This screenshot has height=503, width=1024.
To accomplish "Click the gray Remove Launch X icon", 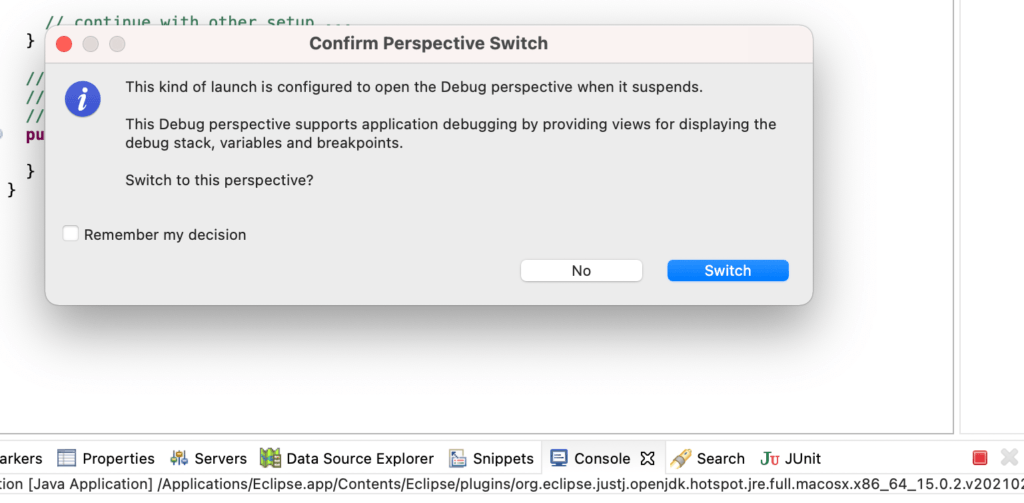I will tap(1009, 457).
